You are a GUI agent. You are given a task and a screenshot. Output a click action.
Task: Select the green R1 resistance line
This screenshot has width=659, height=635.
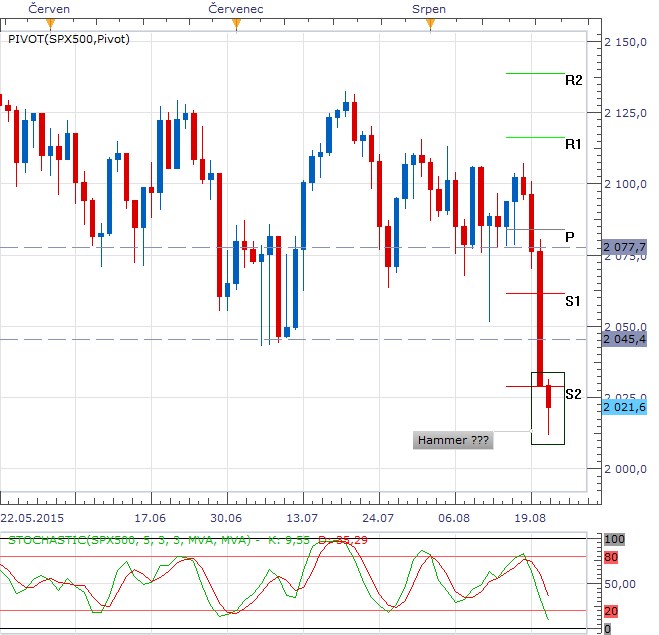(535, 137)
